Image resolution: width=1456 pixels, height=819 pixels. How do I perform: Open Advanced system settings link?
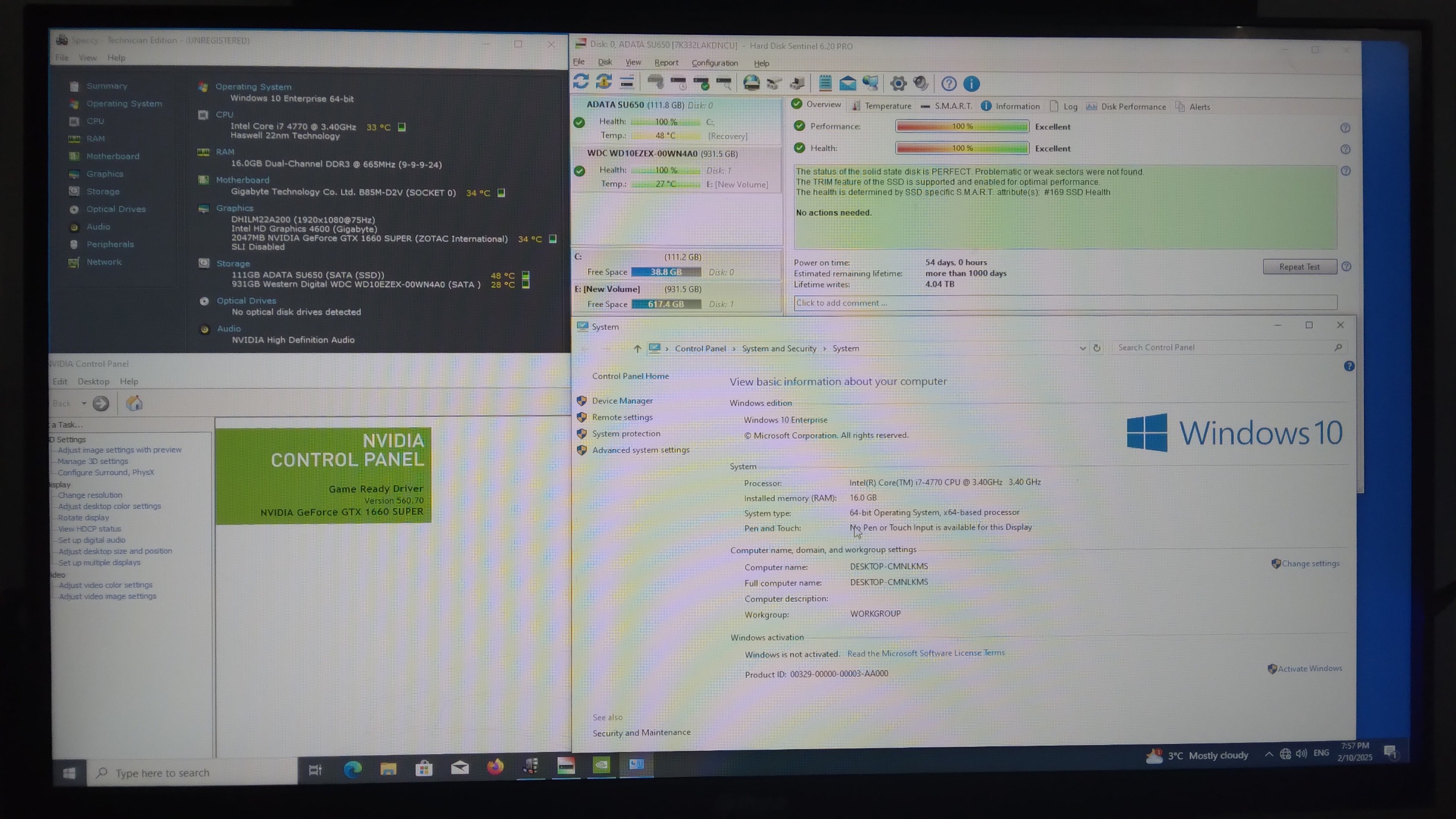(x=640, y=450)
